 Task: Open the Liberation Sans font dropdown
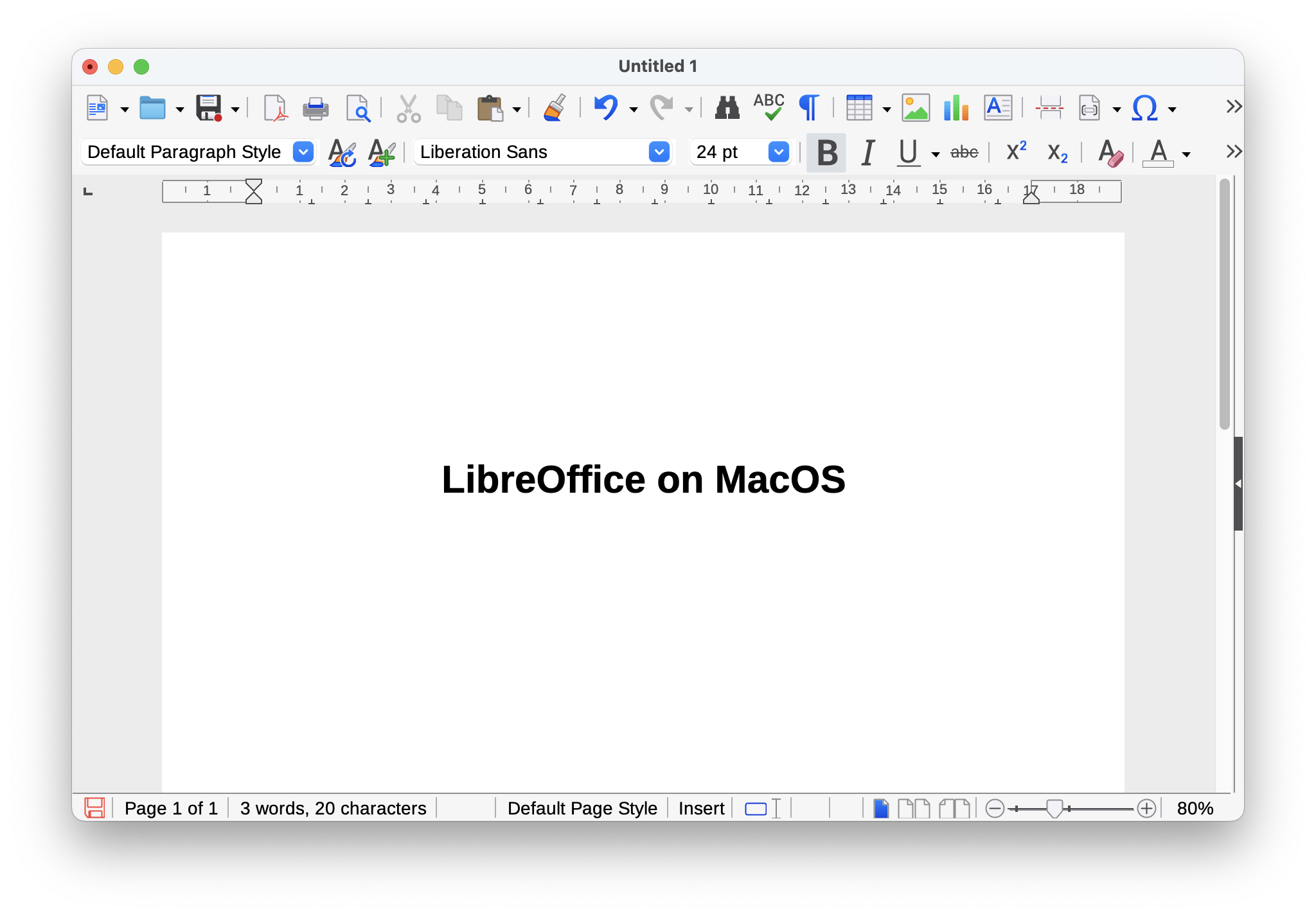658,152
